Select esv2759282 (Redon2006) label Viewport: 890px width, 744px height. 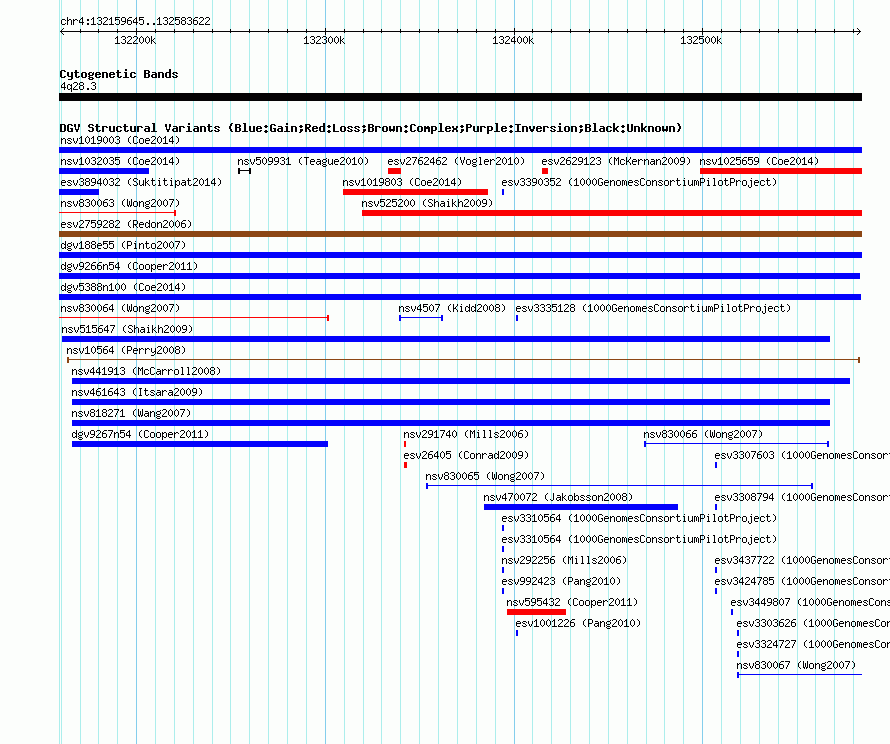click(x=126, y=224)
